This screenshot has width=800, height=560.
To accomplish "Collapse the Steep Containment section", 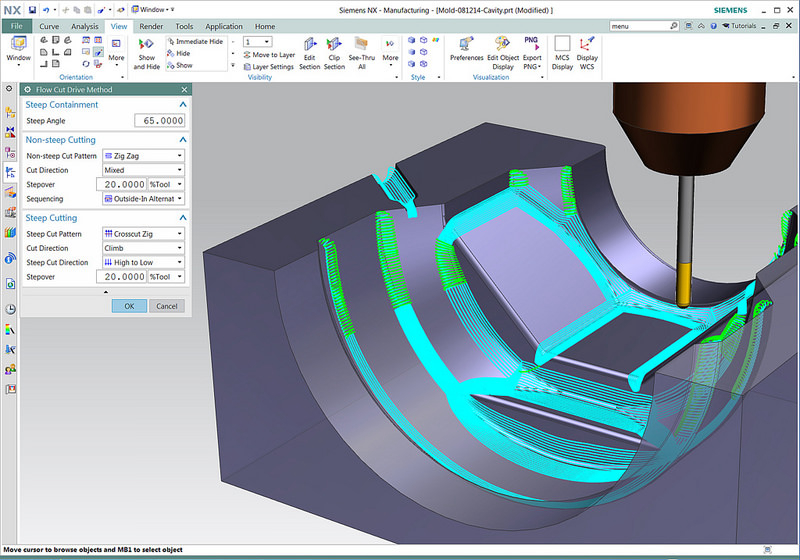I will click(x=182, y=104).
